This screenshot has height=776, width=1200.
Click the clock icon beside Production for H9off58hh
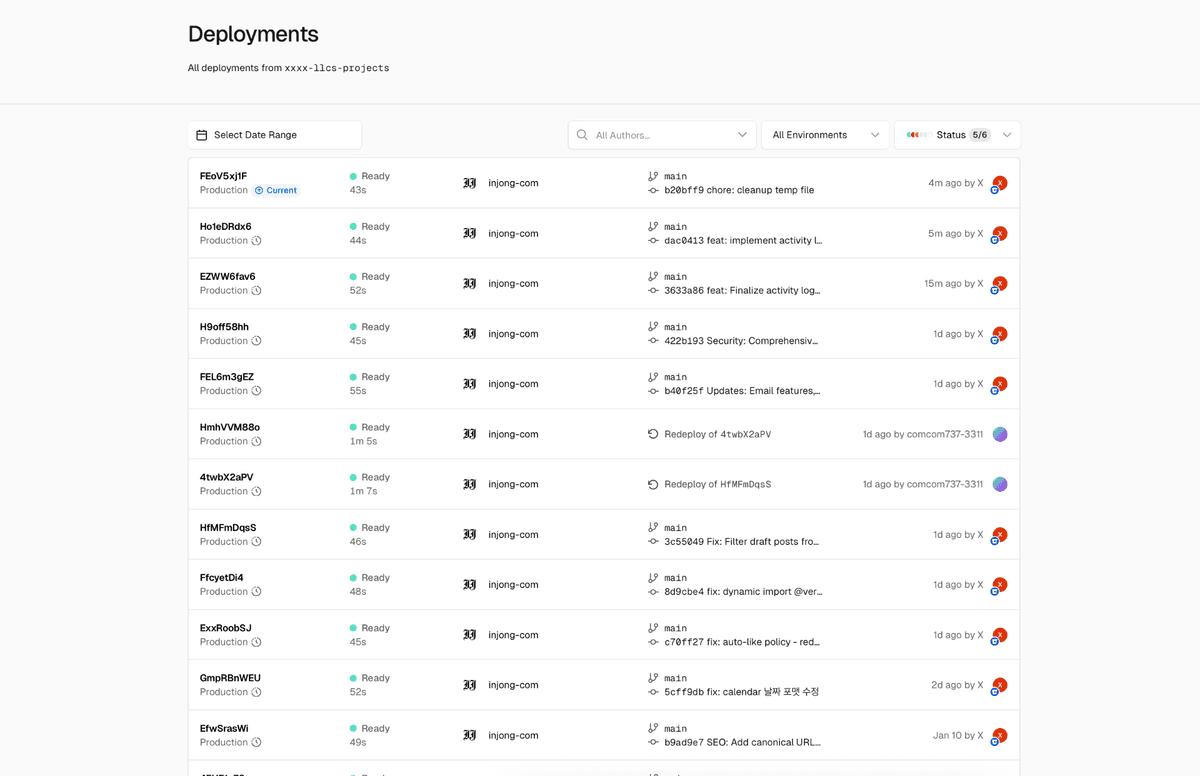coord(256,341)
